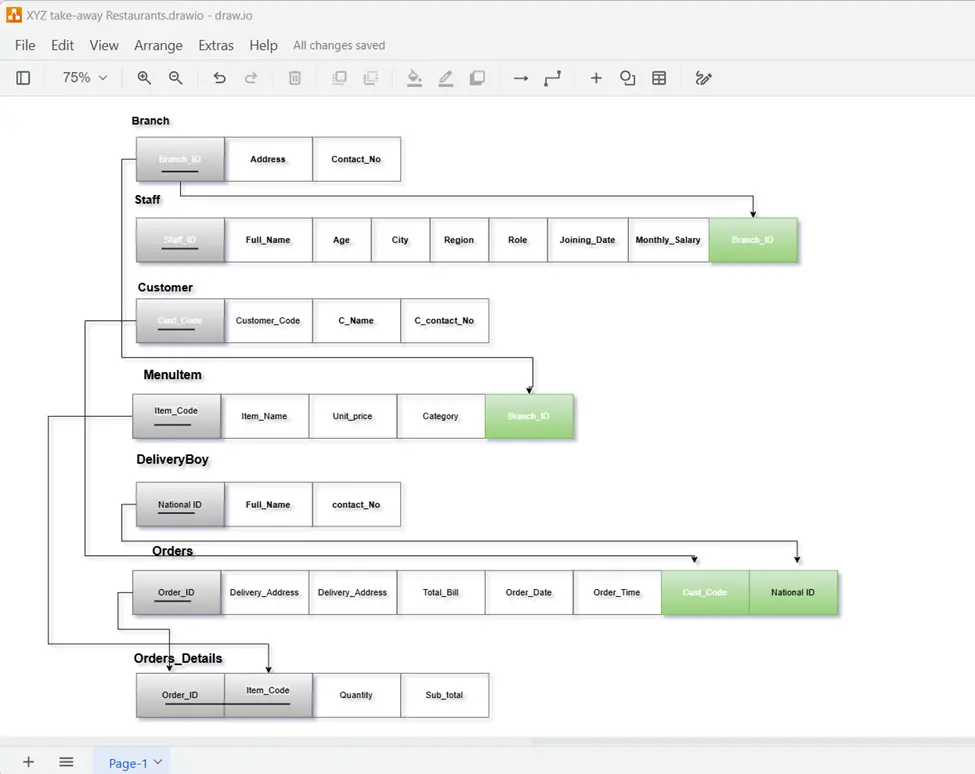975x774 pixels.
Task: Select the Region cell in Staff table
Action: point(459,240)
